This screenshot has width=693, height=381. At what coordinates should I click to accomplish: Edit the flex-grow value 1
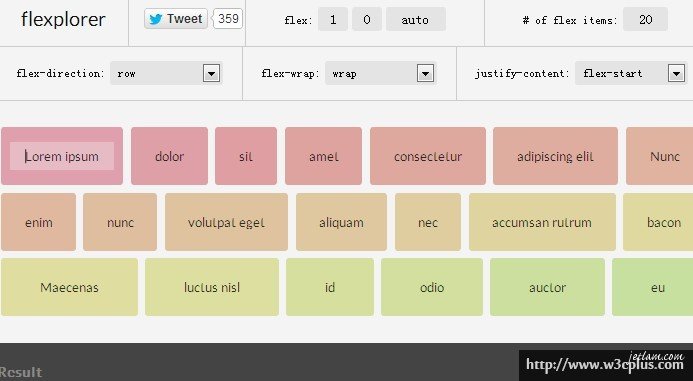[333, 19]
